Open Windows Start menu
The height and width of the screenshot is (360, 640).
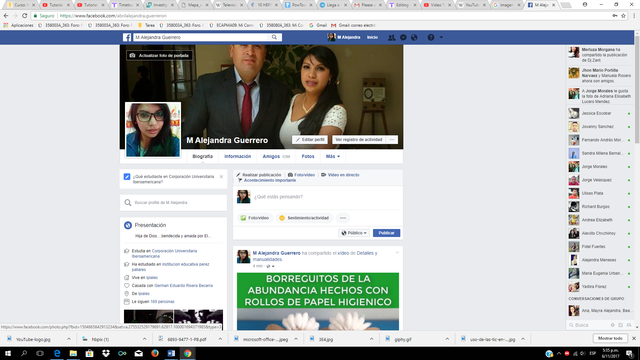tap(8, 353)
